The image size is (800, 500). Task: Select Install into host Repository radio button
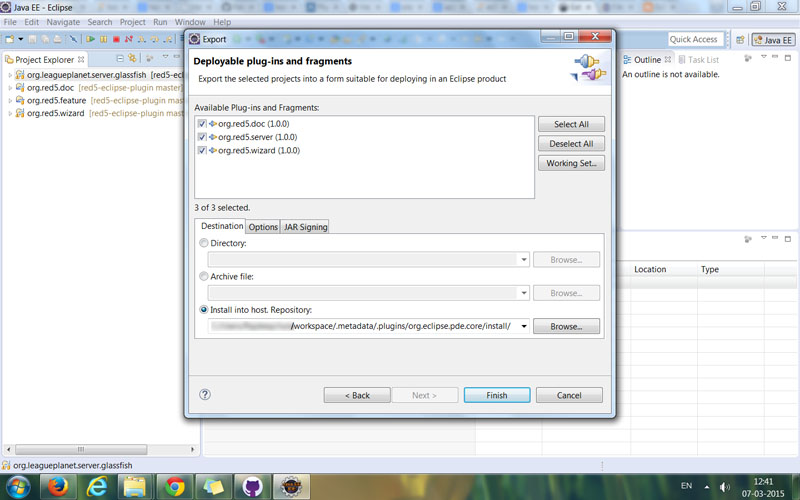(204, 310)
